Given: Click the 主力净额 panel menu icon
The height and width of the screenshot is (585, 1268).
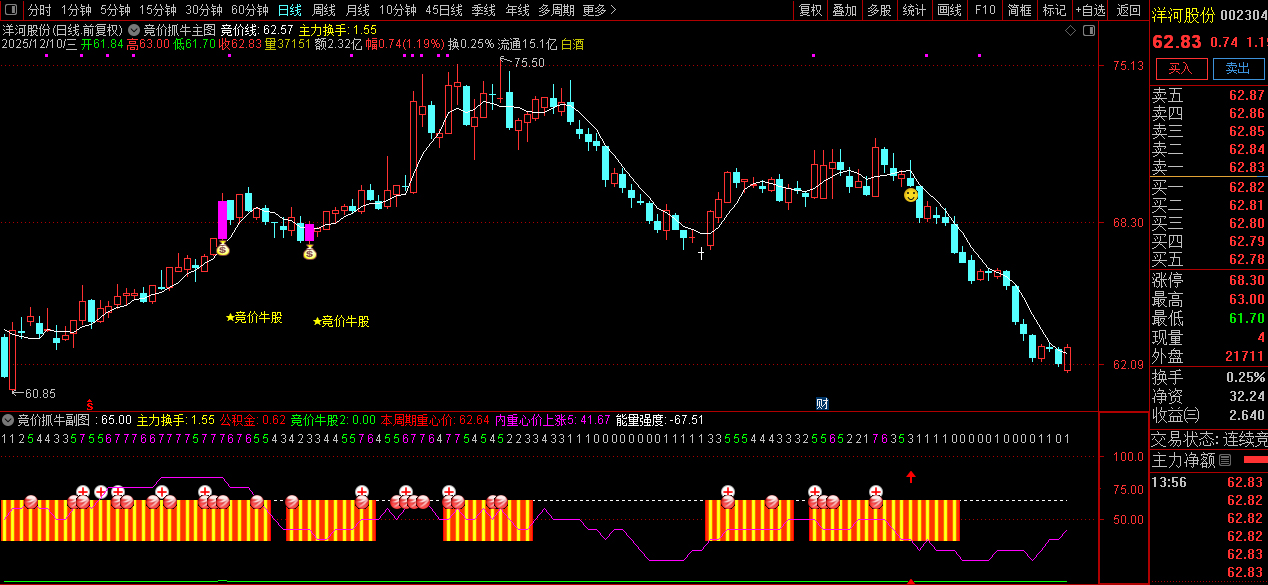Looking at the screenshot, I should [1225, 461].
